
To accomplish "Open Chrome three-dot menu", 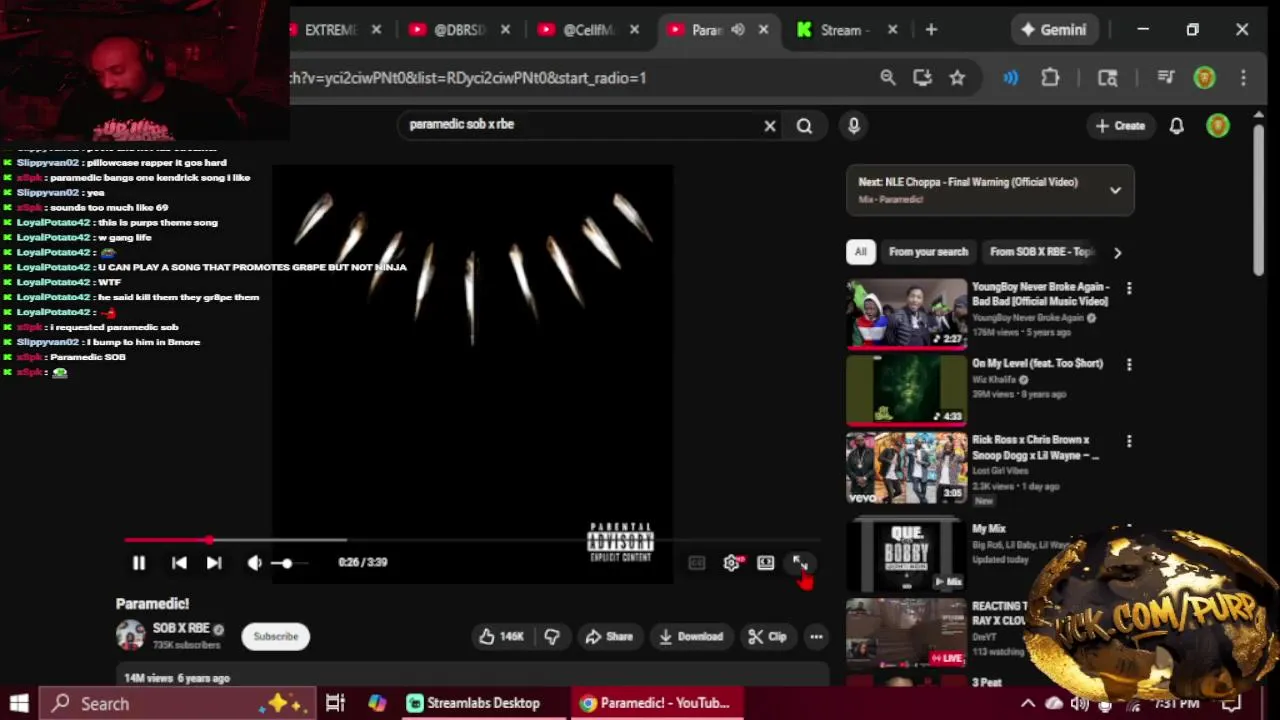I will click(1243, 77).
